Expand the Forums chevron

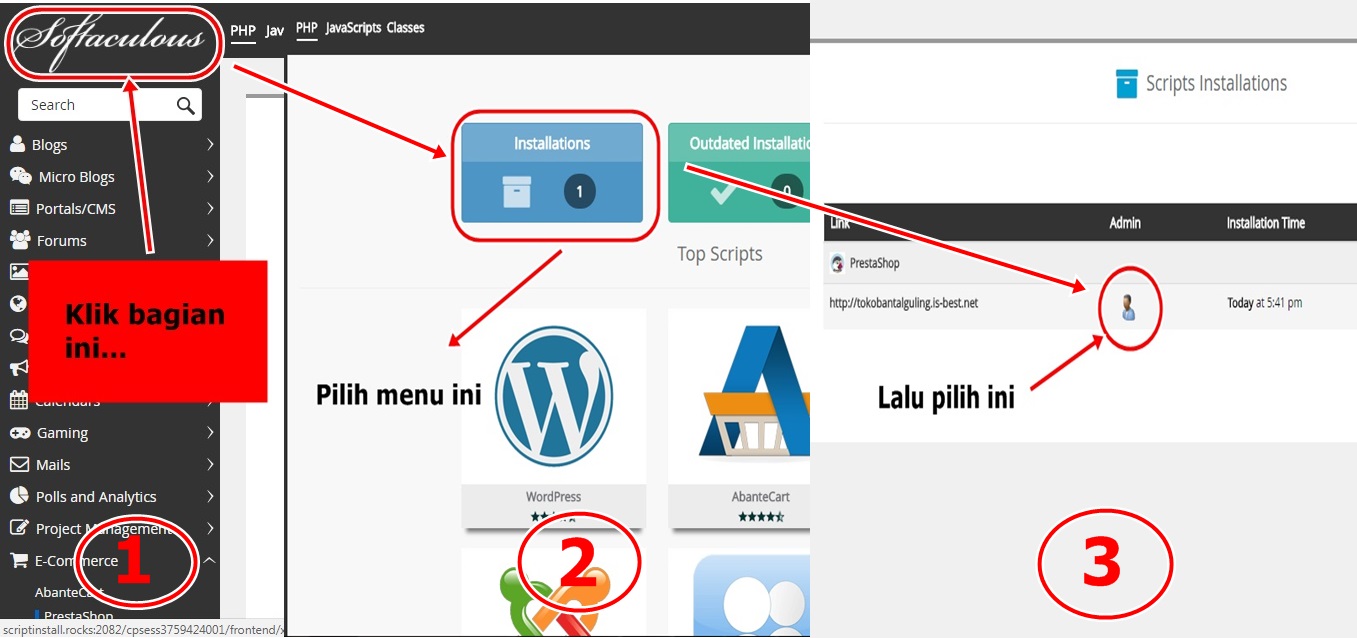(210, 241)
